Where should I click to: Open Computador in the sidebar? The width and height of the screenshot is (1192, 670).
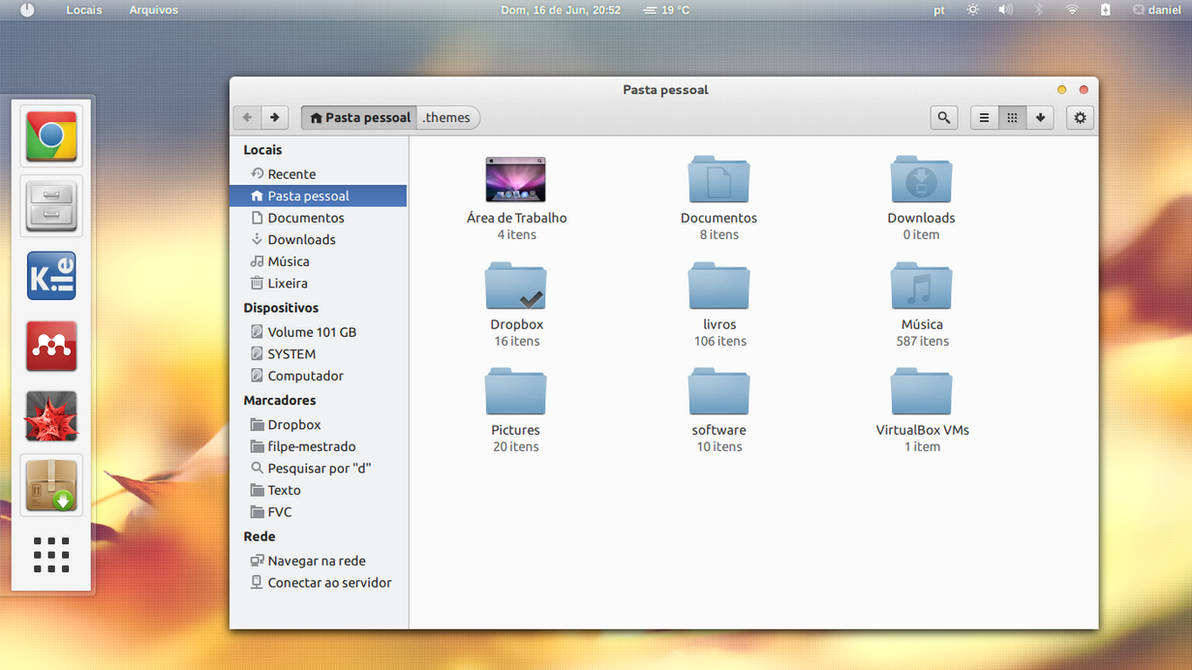click(318, 376)
